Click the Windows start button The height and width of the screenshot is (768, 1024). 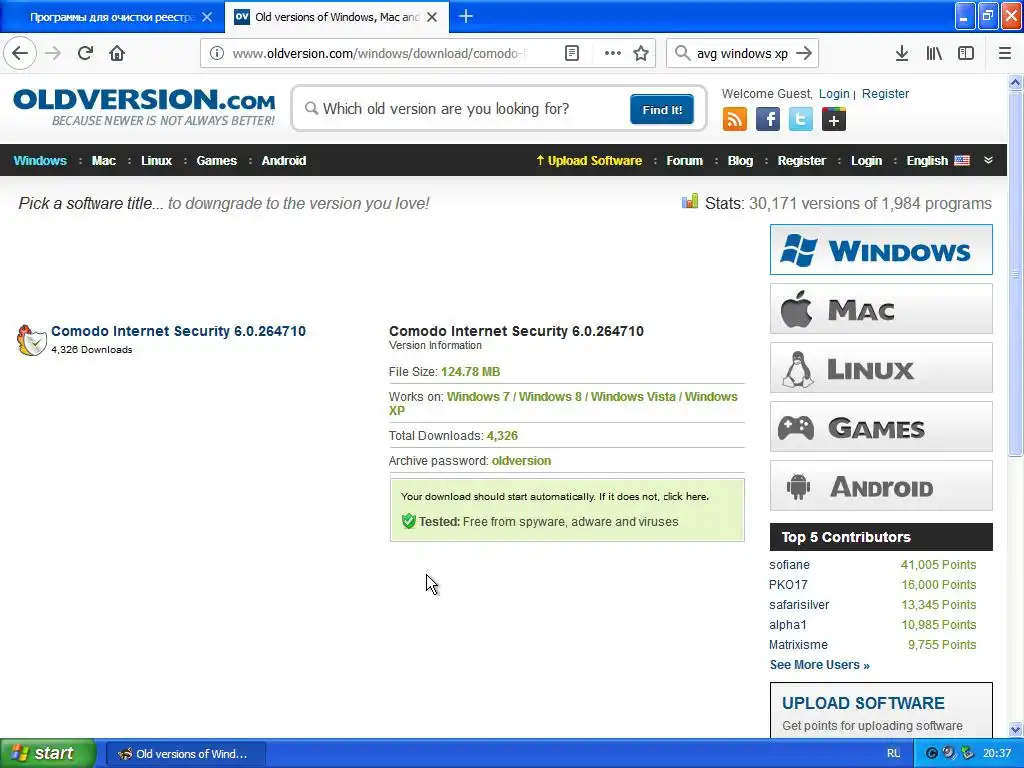point(48,753)
